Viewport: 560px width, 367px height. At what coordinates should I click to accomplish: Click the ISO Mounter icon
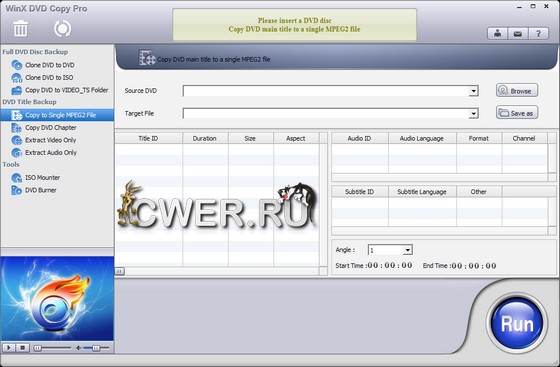point(16,177)
